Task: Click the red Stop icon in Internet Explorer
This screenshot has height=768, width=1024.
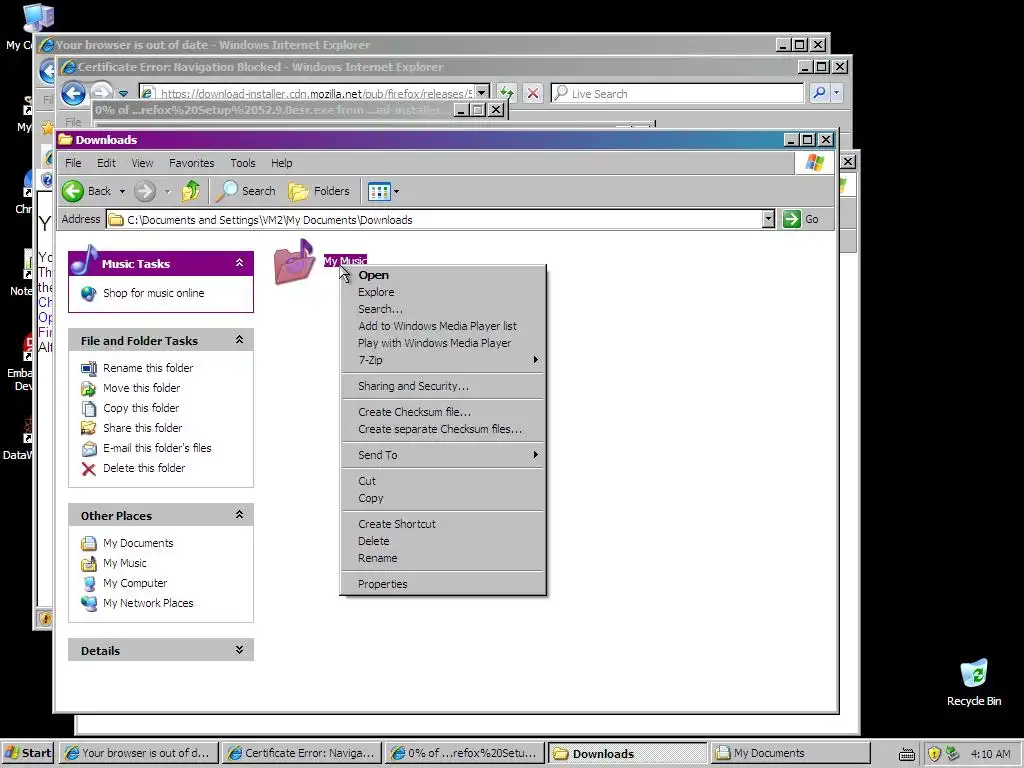Action: [533, 93]
